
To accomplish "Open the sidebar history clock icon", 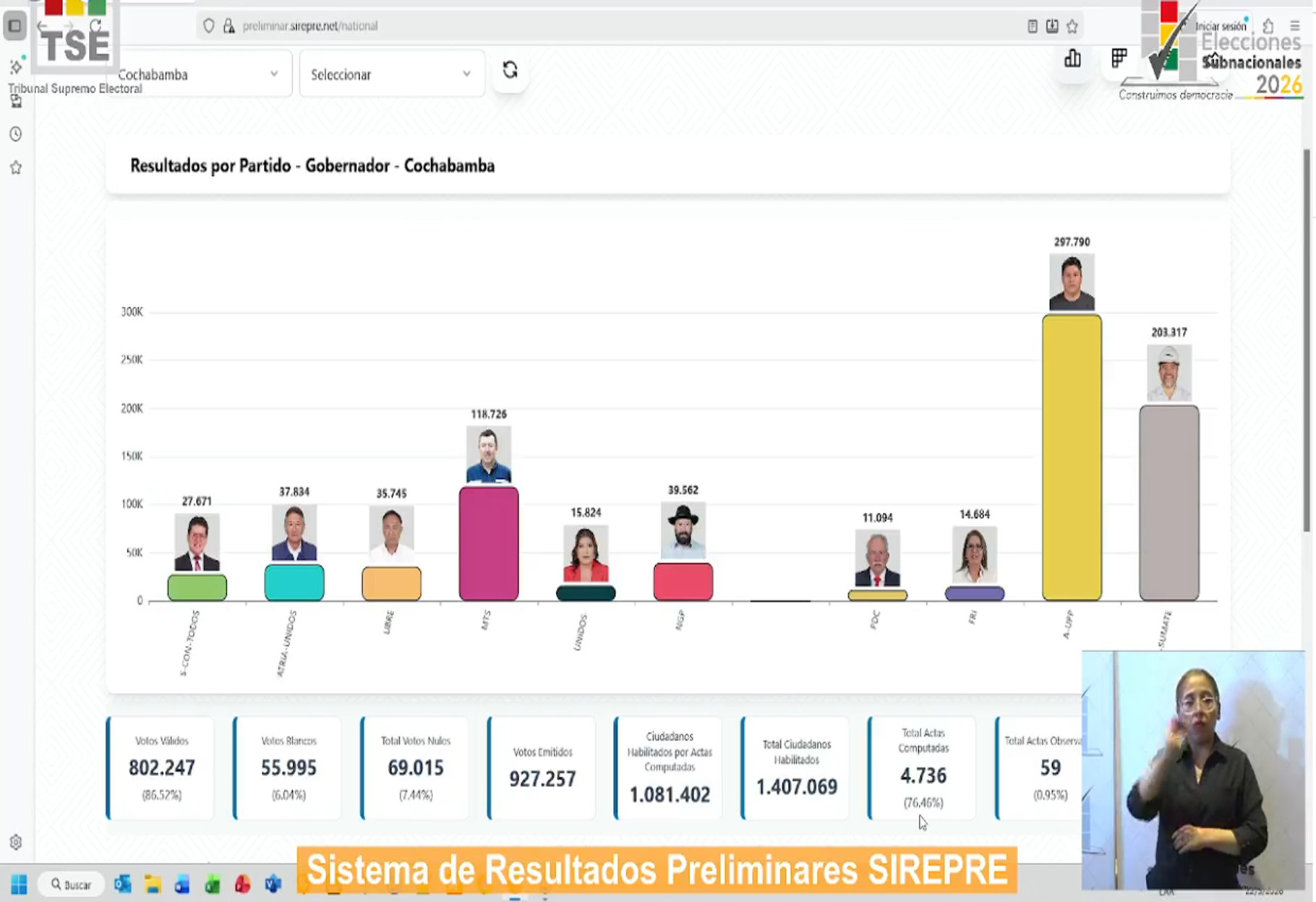I will (x=15, y=135).
